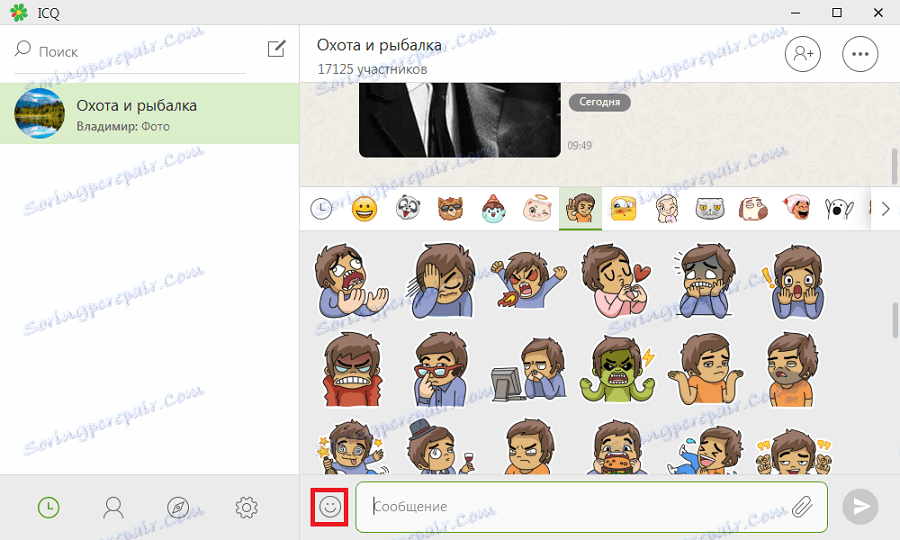Pick the air quotes sticker
The height and width of the screenshot is (540, 900).
(794, 452)
